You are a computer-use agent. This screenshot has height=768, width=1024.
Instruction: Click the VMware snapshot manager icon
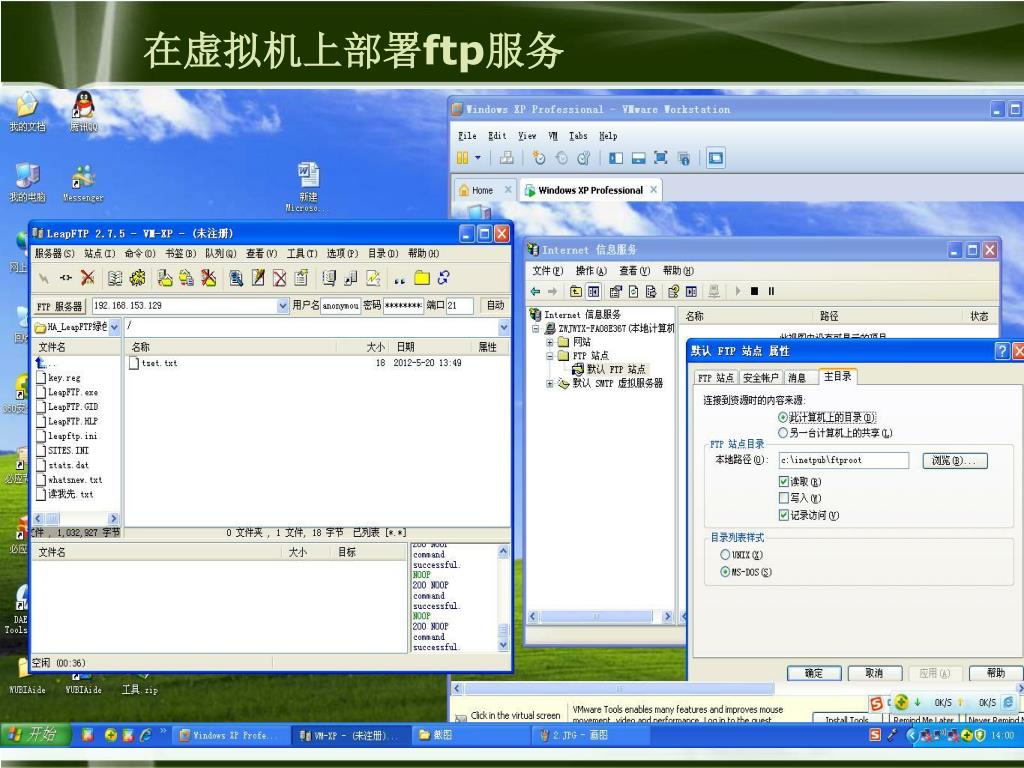coord(584,158)
